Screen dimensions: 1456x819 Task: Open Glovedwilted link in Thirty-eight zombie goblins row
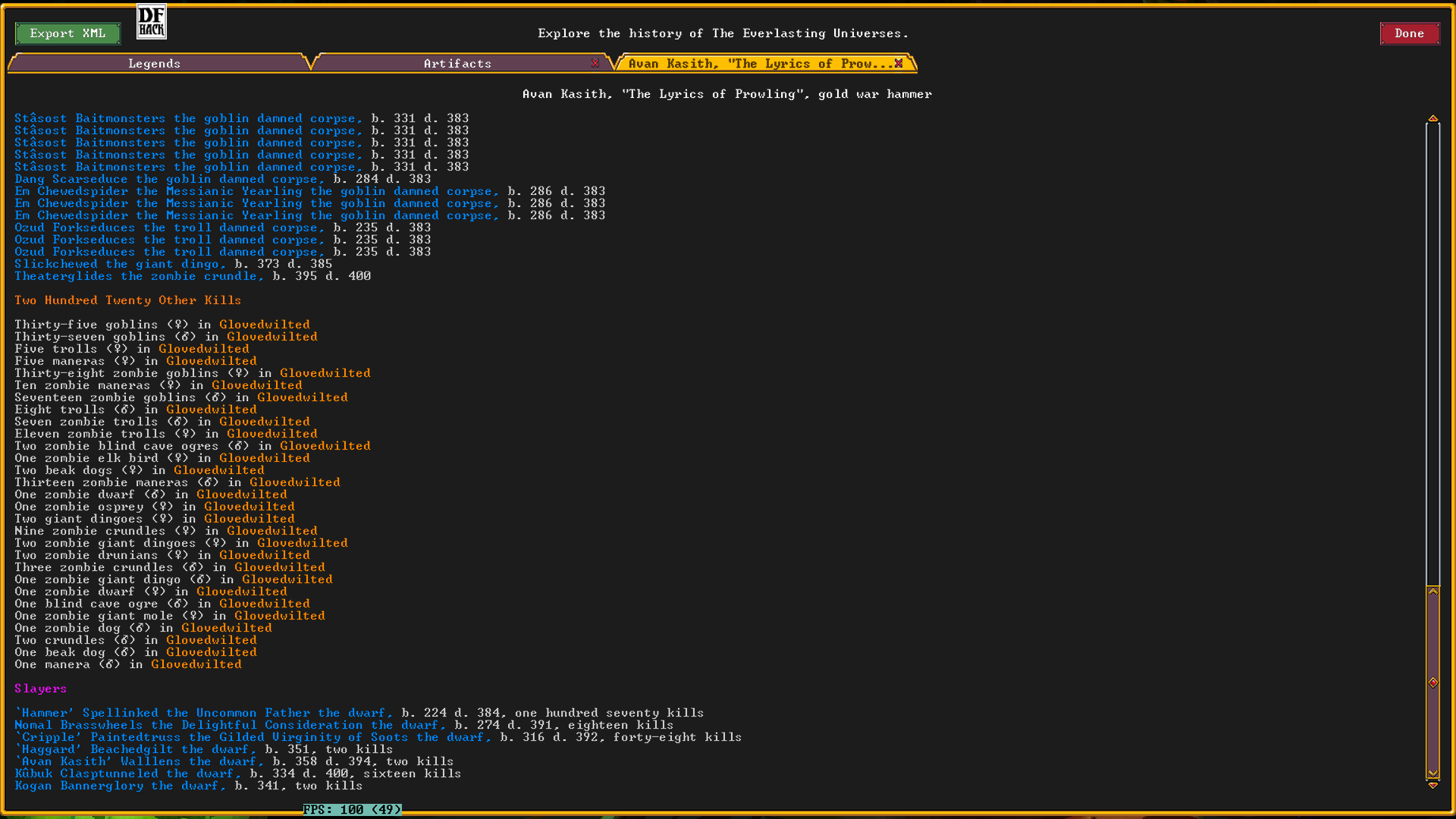(325, 374)
